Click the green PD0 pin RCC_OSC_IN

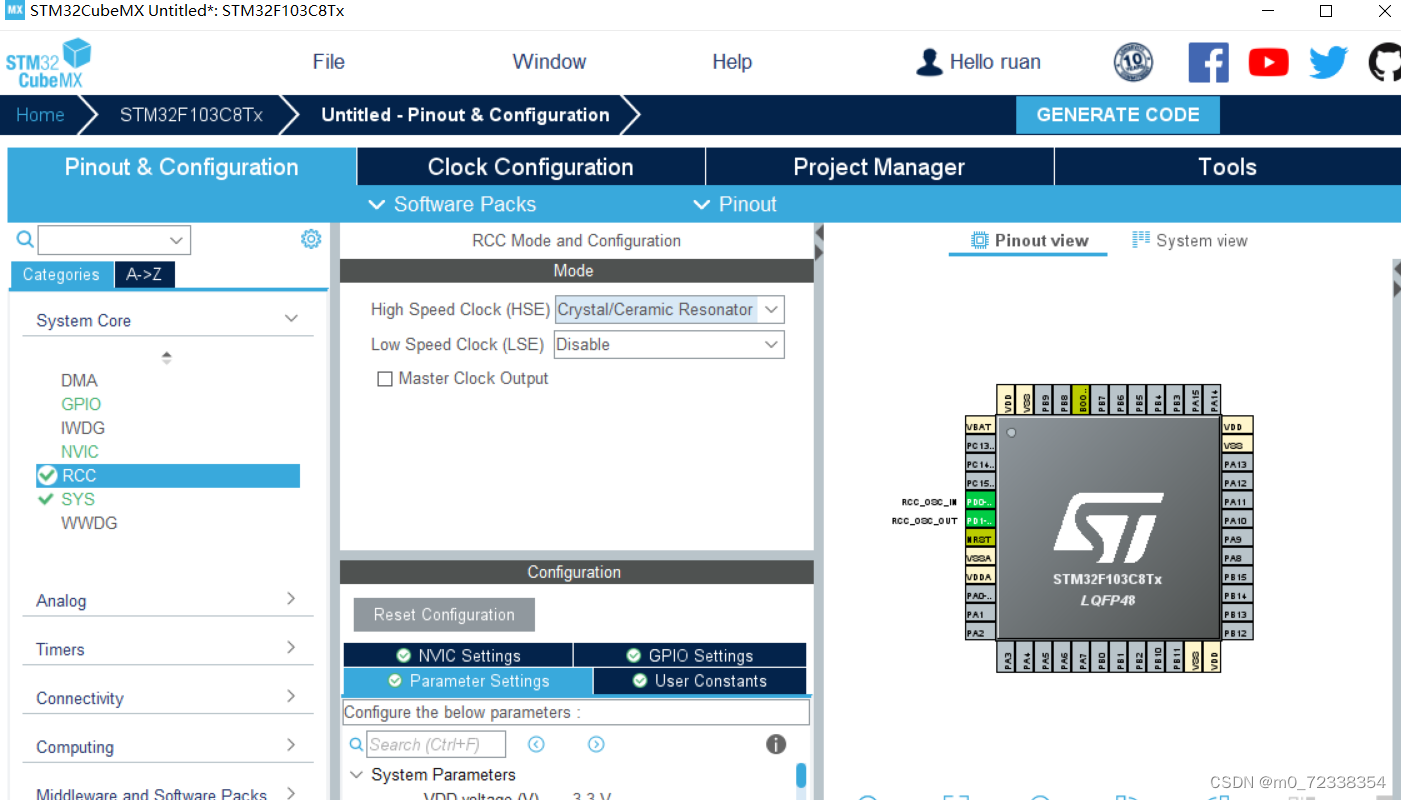pos(980,501)
